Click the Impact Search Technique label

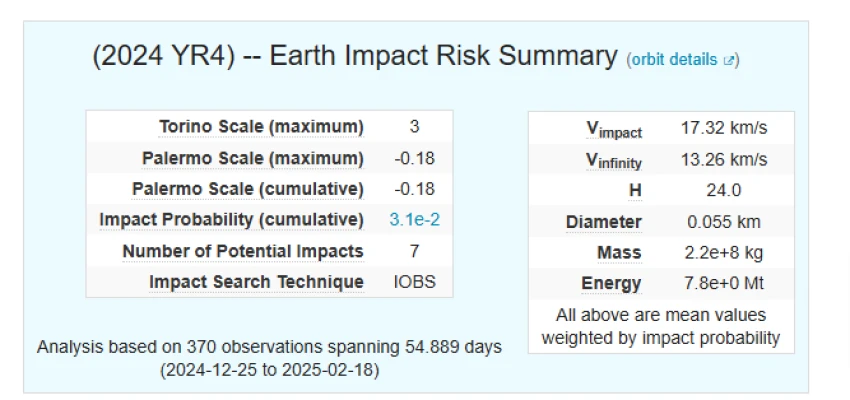256,282
